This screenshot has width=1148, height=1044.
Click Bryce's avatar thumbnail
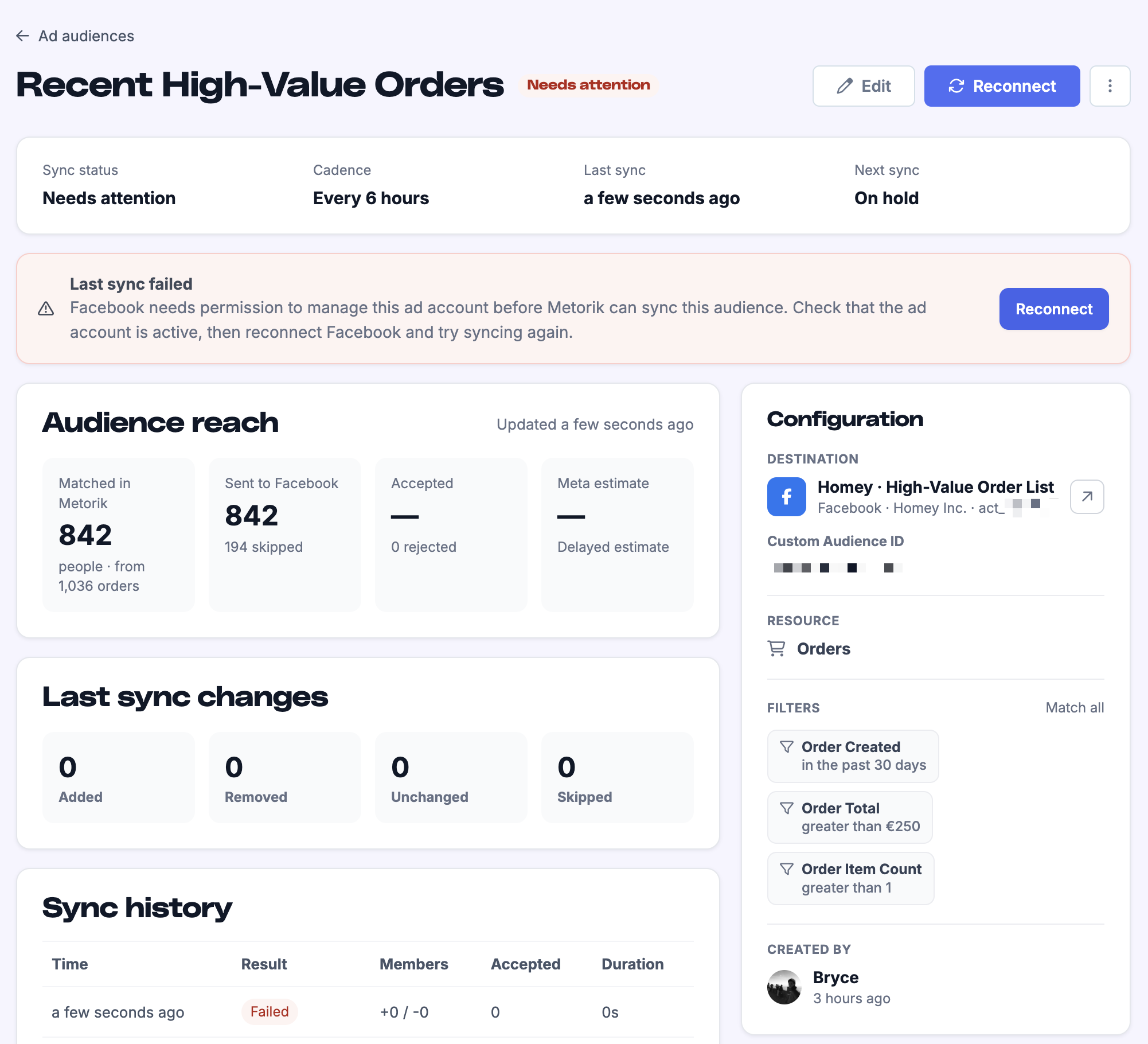[784, 987]
